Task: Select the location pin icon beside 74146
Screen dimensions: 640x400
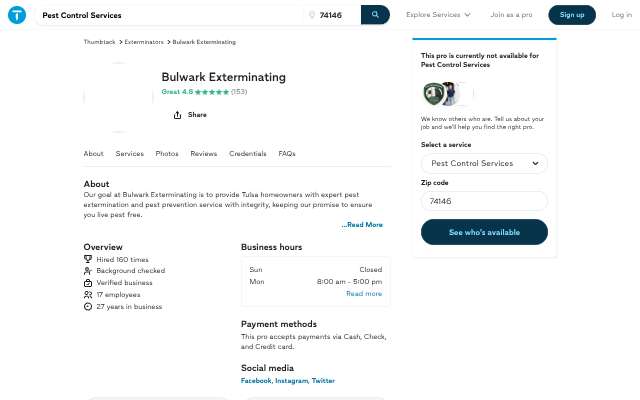Action: (312, 15)
